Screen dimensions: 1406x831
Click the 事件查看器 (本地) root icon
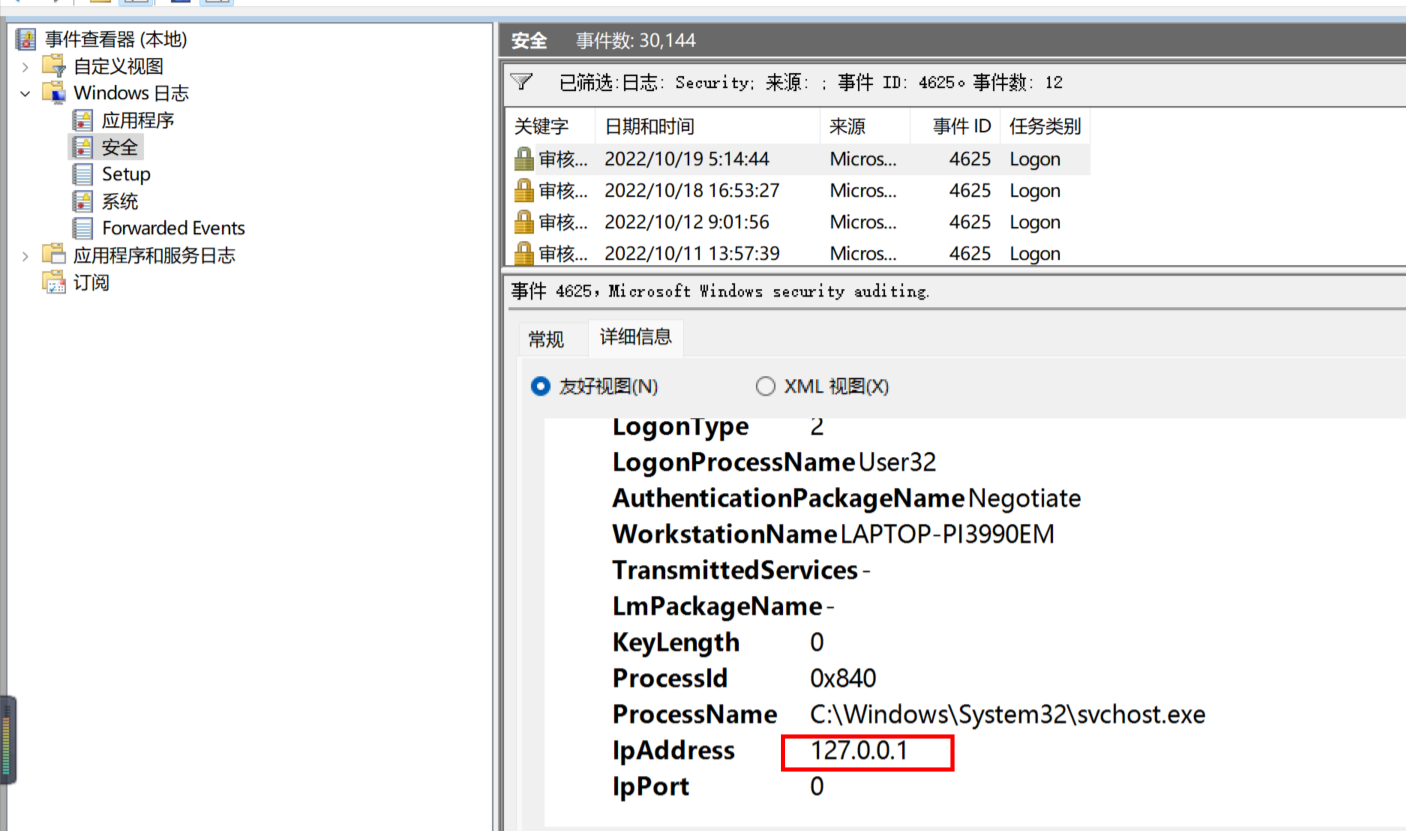[26, 40]
